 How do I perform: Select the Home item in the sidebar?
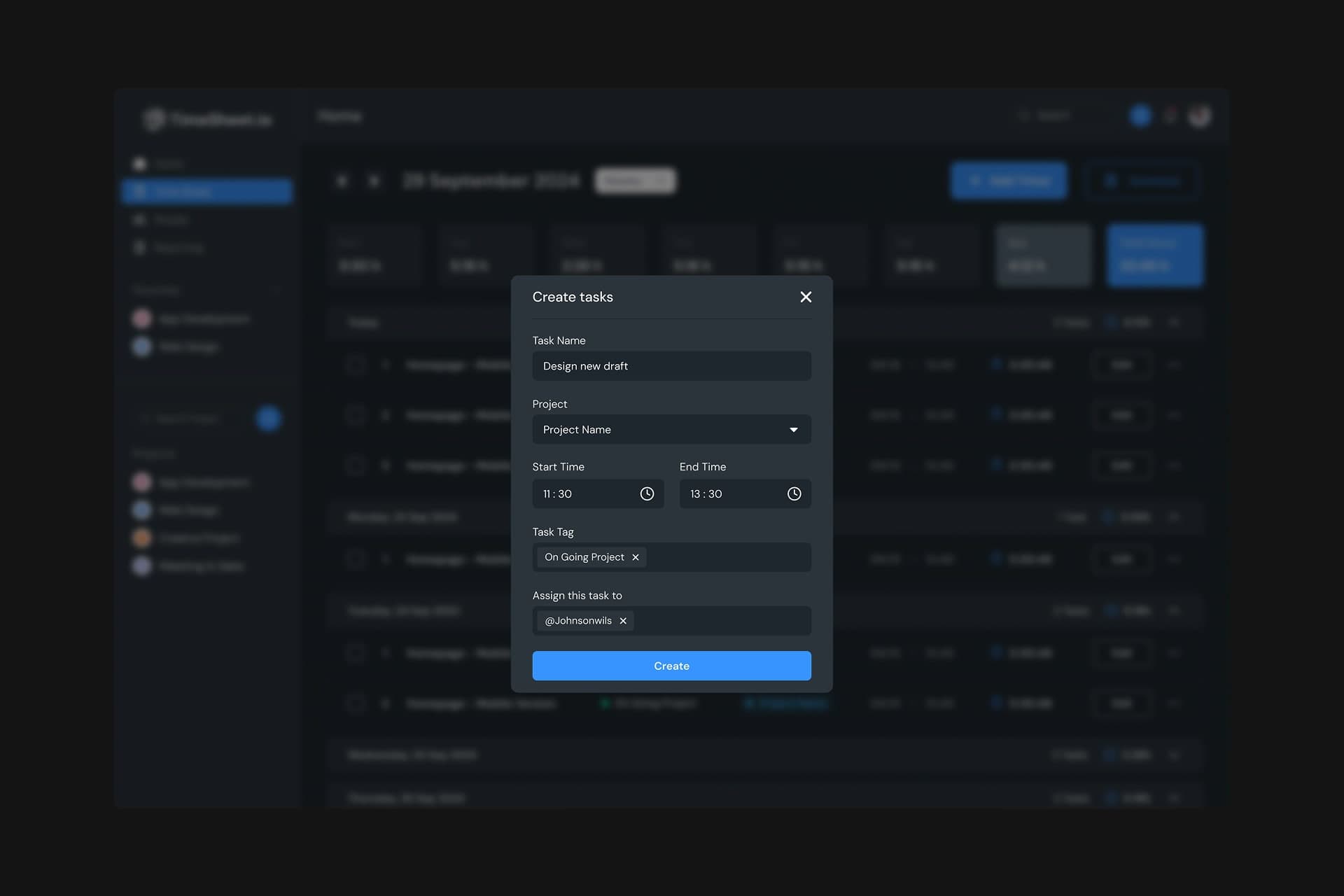[168, 163]
